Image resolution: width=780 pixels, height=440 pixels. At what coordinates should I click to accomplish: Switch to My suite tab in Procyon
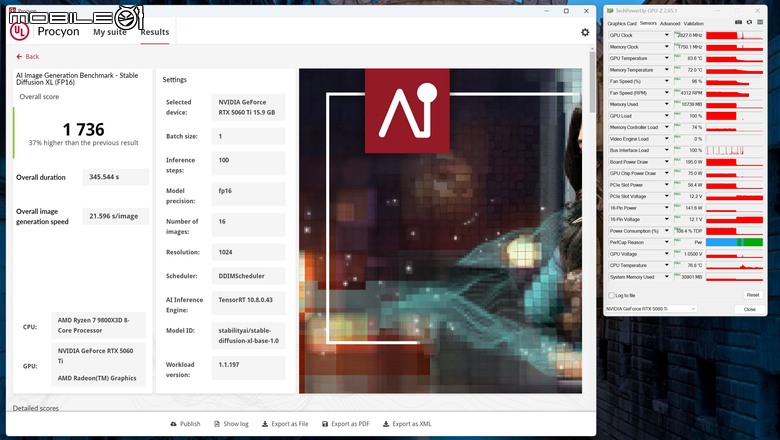click(x=110, y=32)
